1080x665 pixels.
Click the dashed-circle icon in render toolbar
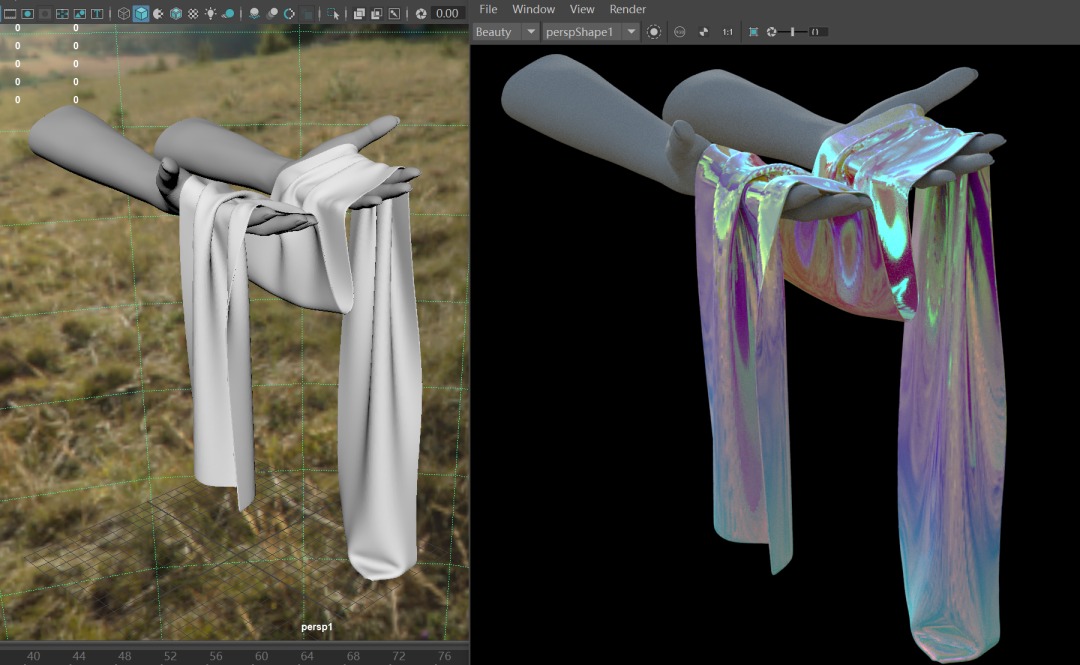pos(654,32)
